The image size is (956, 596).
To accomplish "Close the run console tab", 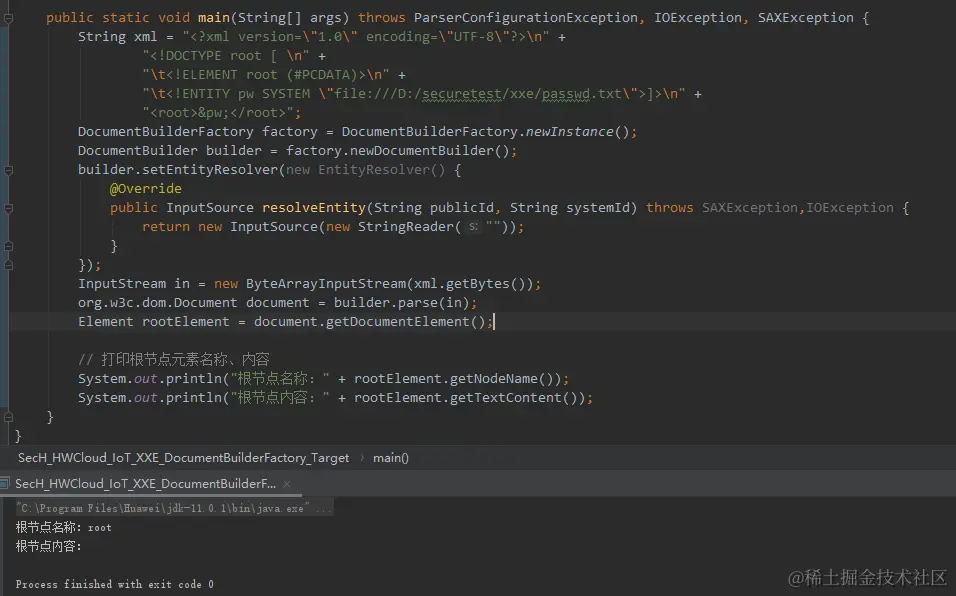I will (x=287, y=484).
